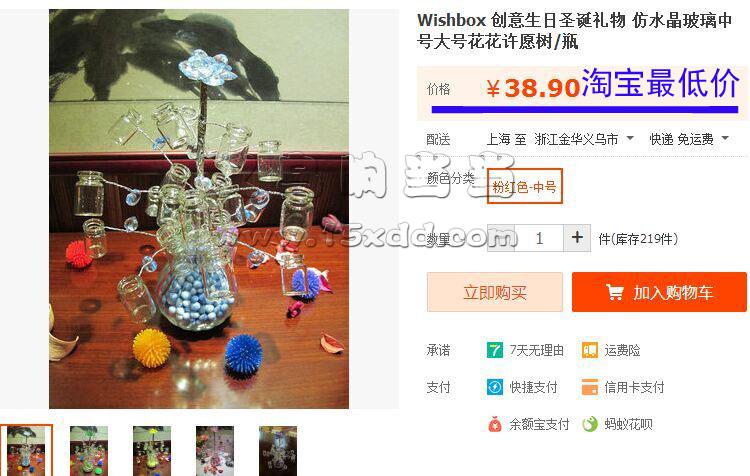Expand the 浙江金华义乌市 destination dropdown
The height and width of the screenshot is (476, 750).
coord(584,139)
